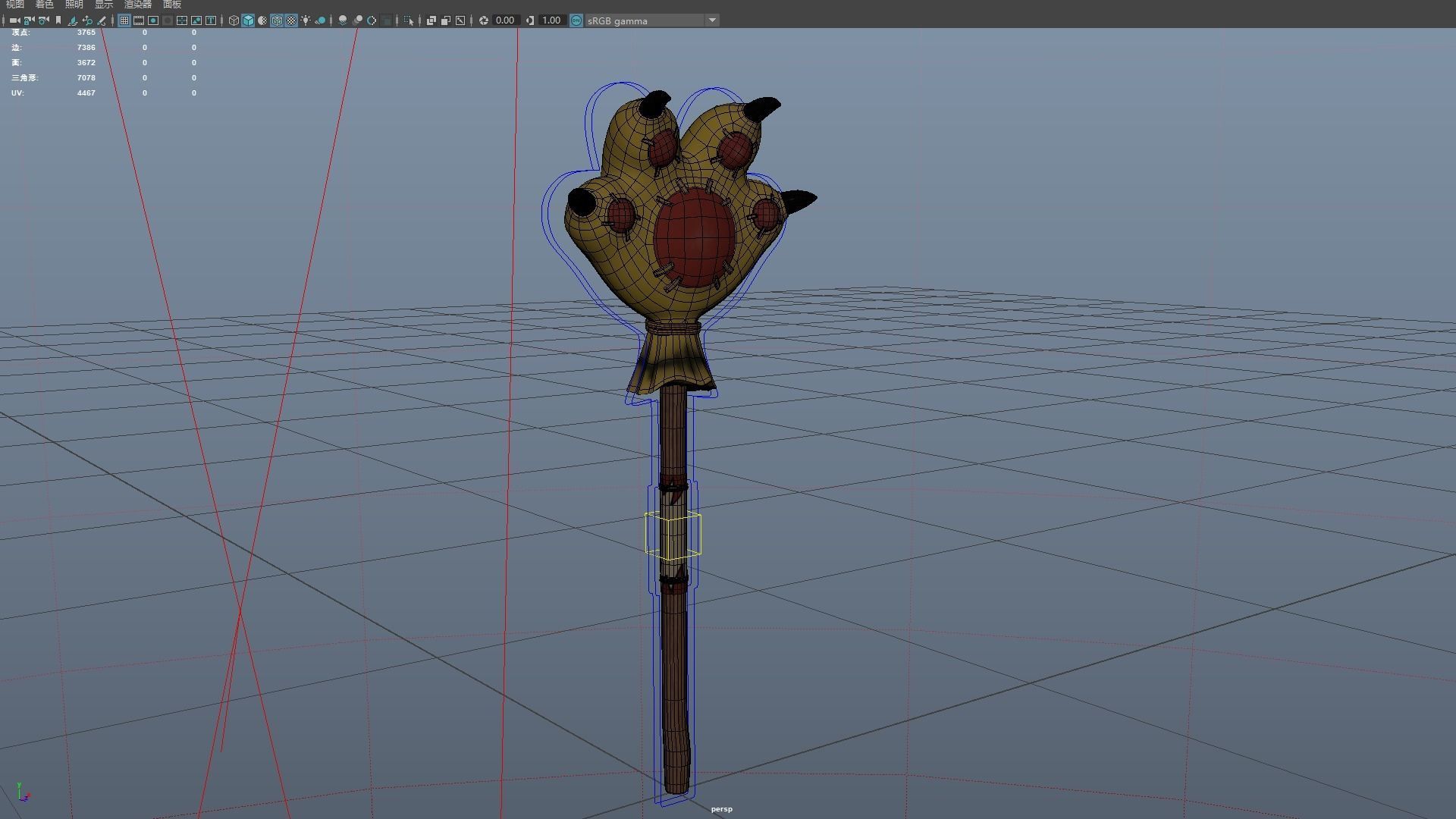Click the 三角形 HUD label
The height and width of the screenshot is (819, 1456).
point(24,78)
